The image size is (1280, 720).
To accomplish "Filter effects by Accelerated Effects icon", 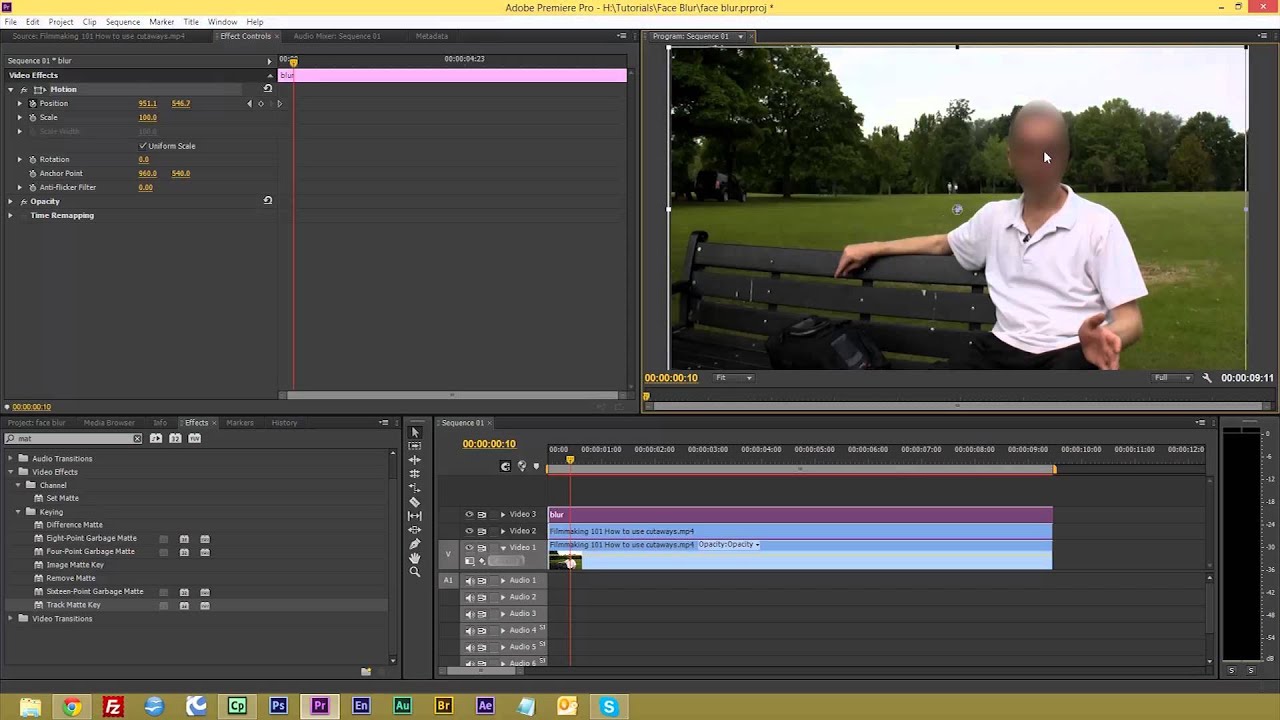I will tap(156, 438).
